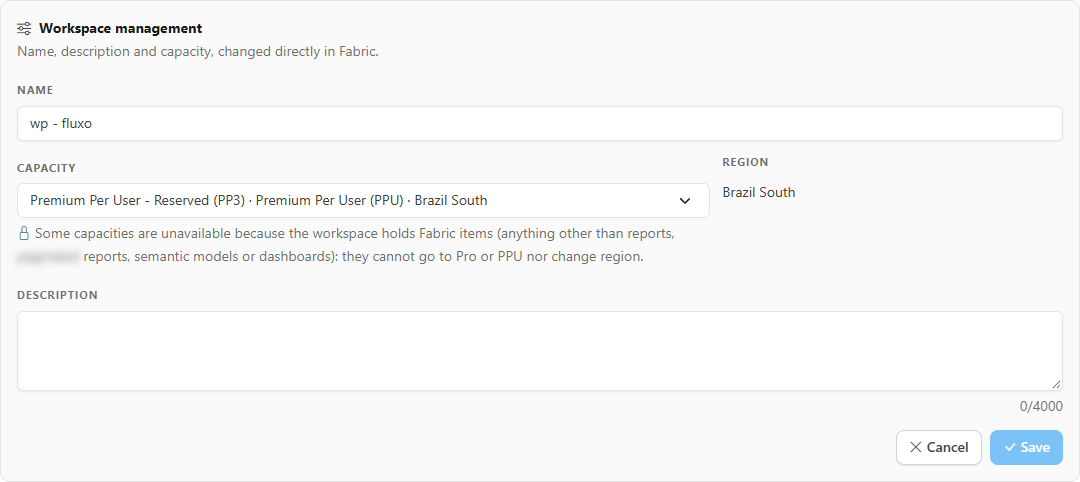Click the 0/4000 character counter
Image resolution: width=1080 pixels, height=482 pixels.
pyautogui.click(x=1041, y=406)
